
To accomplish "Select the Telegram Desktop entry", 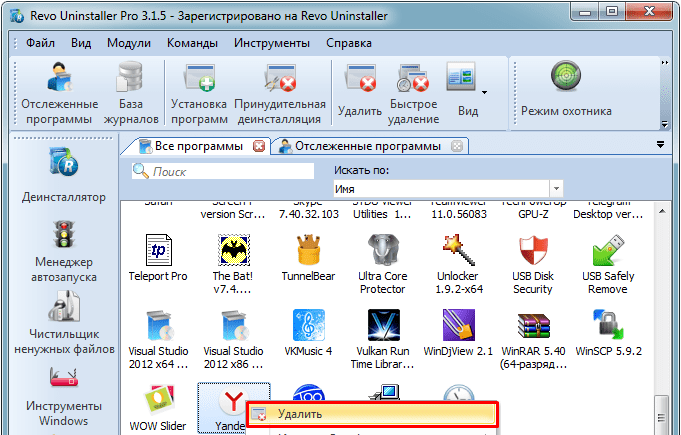I will [608, 210].
